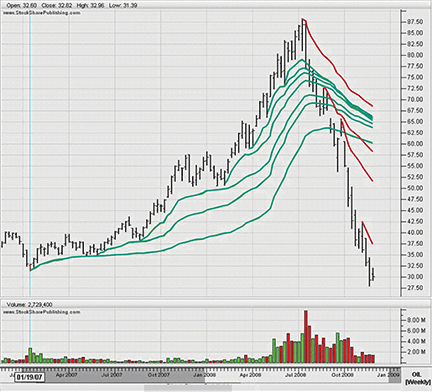Viewport: 432px width, 392px height.
Task: Click the 75.00 price axis label
Action: 415,77
